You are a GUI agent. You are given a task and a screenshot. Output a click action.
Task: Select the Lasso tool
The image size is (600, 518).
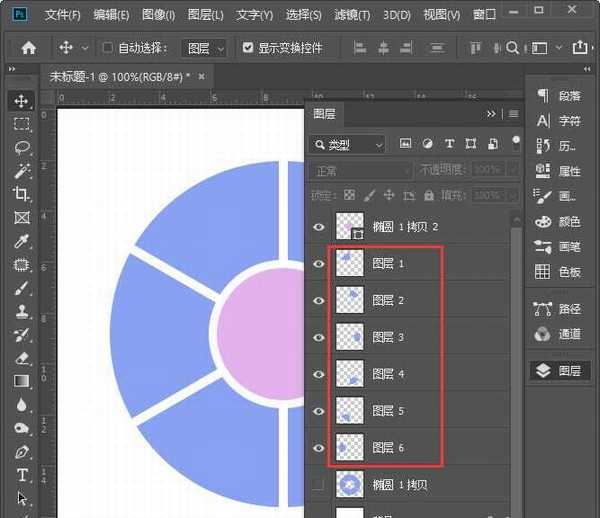[x=22, y=147]
